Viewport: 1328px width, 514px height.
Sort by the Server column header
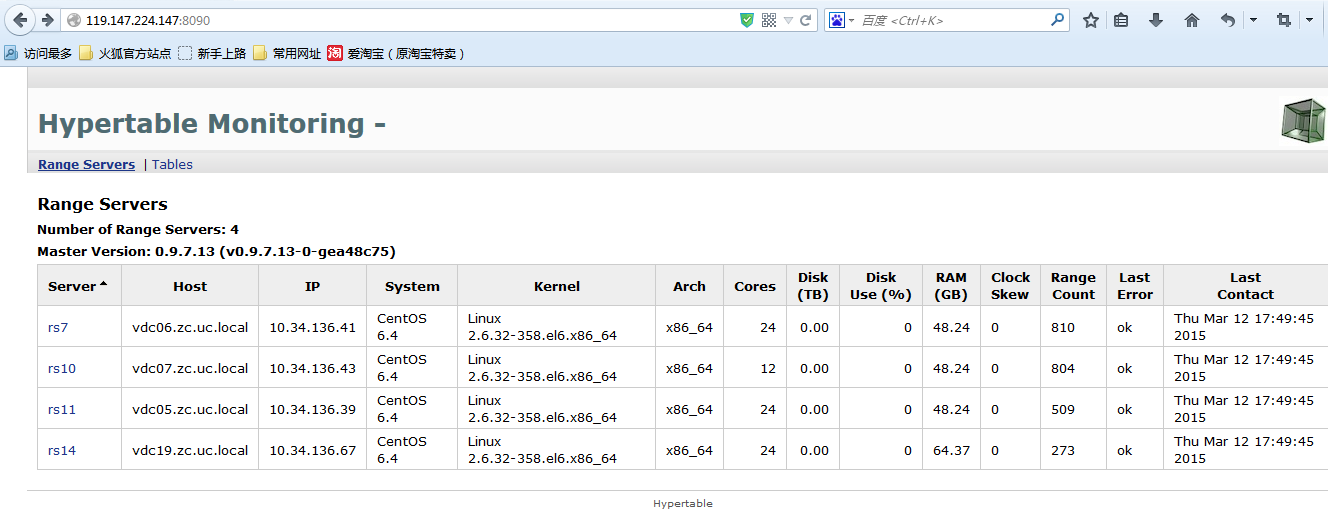(78, 286)
